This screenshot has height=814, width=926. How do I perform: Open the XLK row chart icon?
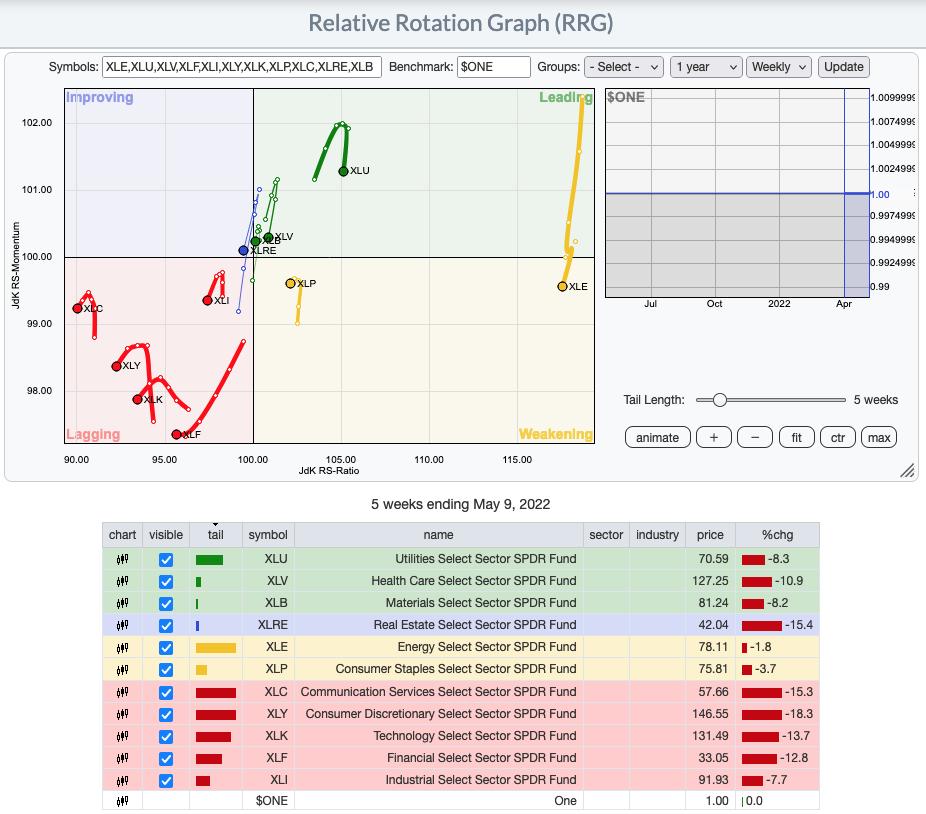click(x=122, y=736)
